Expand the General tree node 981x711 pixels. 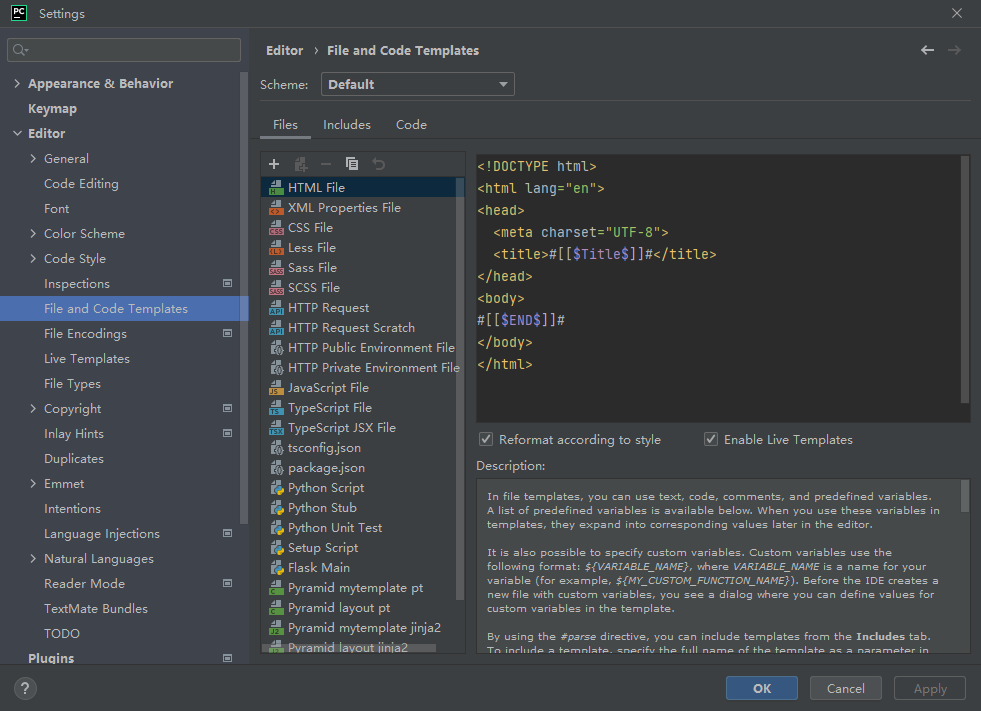click(x=33, y=158)
